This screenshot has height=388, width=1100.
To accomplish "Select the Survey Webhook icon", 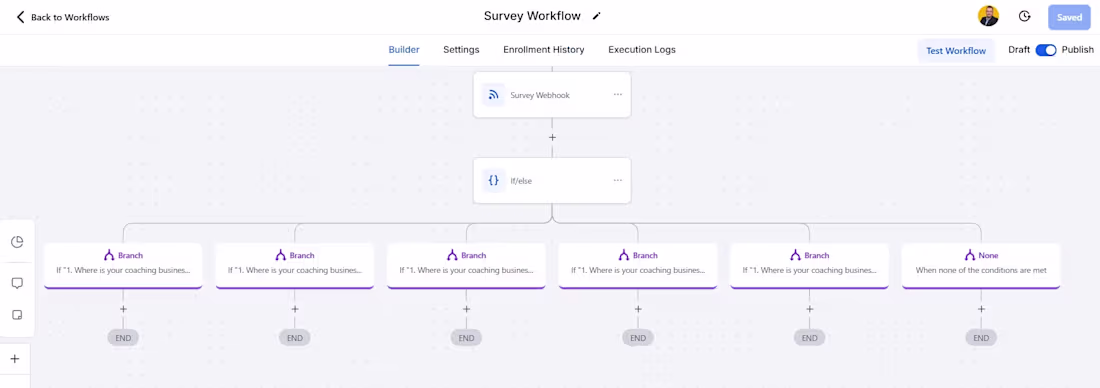I will point(493,95).
